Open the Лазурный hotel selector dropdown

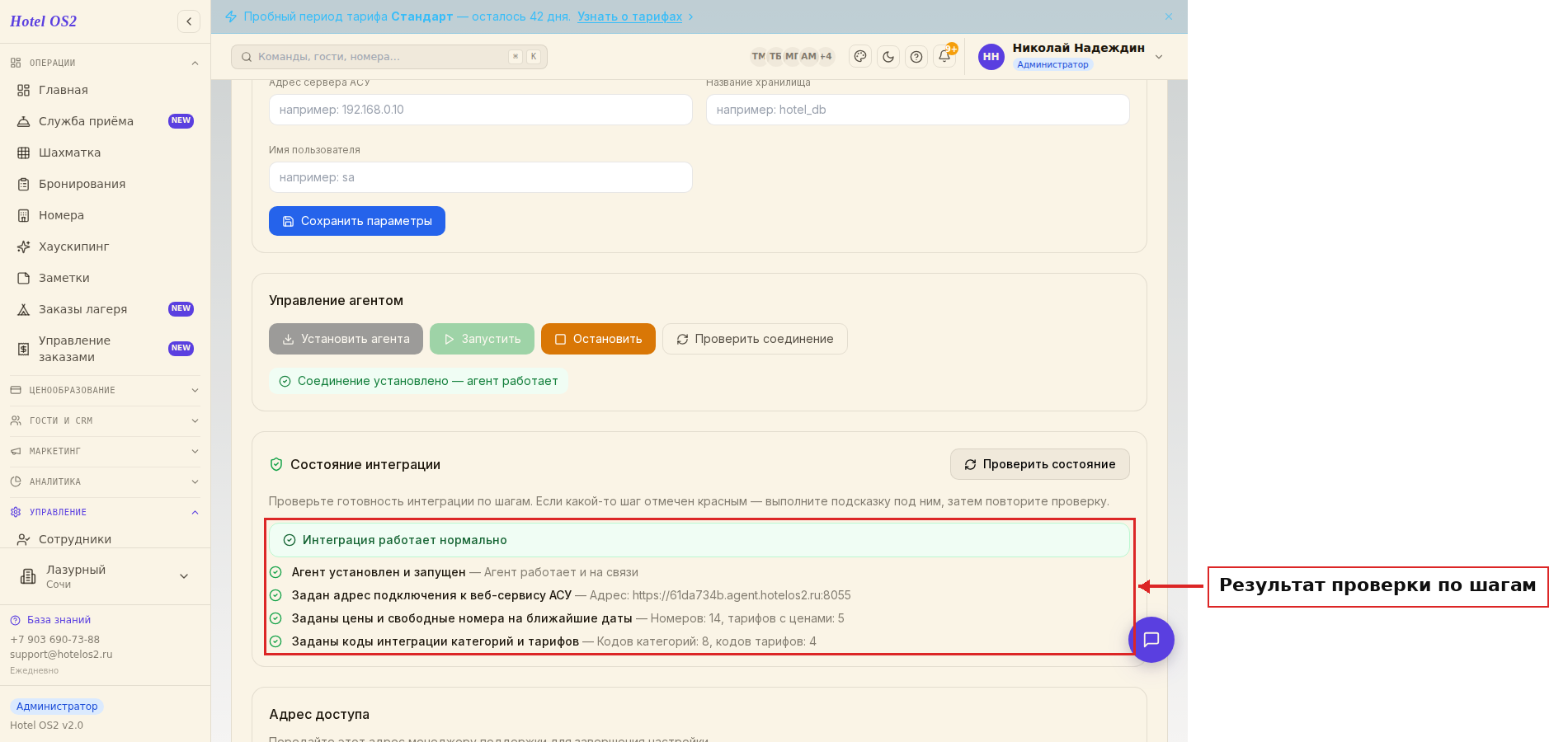pyautogui.click(x=105, y=576)
